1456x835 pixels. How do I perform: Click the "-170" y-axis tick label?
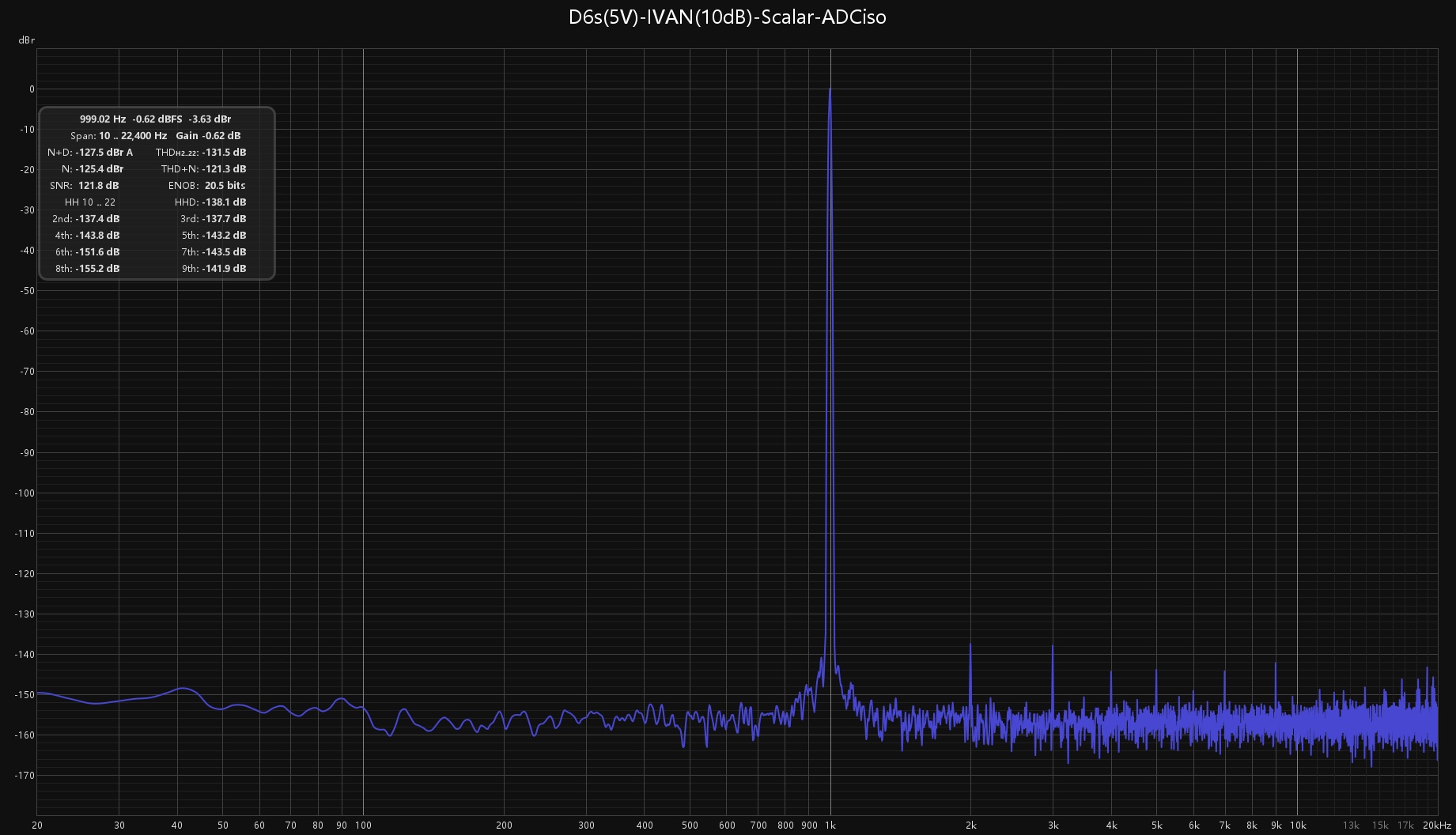tap(25, 775)
